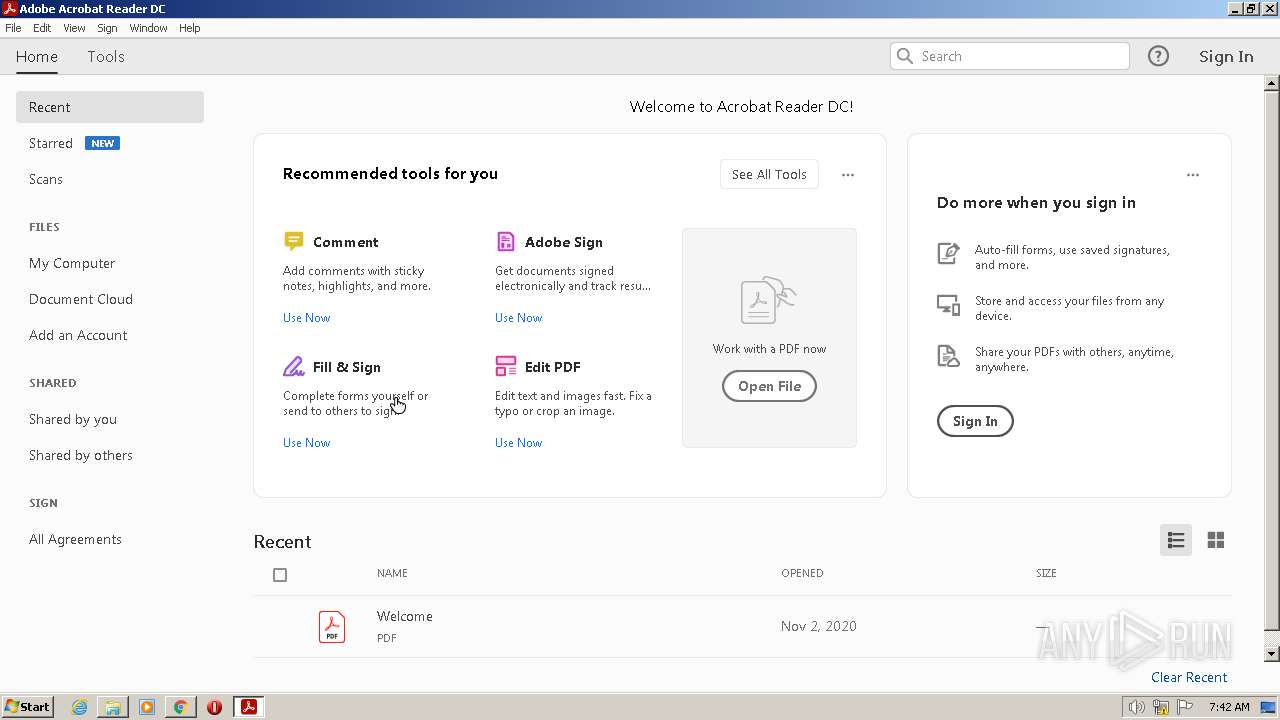This screenshot has width=1280, height=720.
Task: Click the taskbar clock showing 7:42 AM
Action: click(x=1229, y=707)
